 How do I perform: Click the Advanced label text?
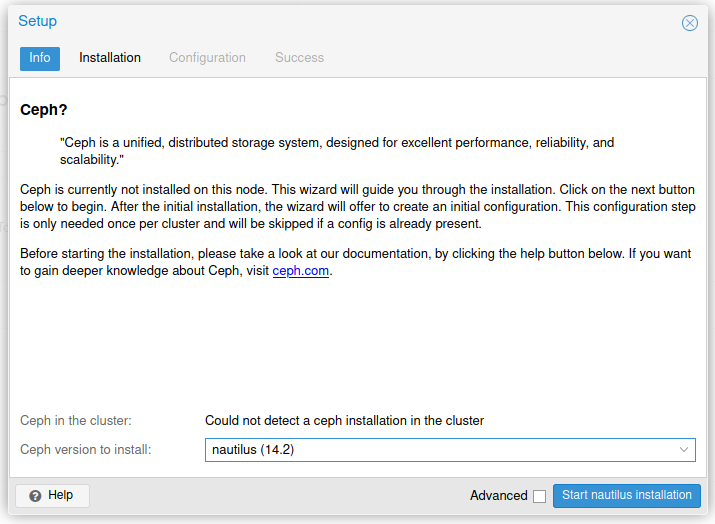tap(499, 496)
